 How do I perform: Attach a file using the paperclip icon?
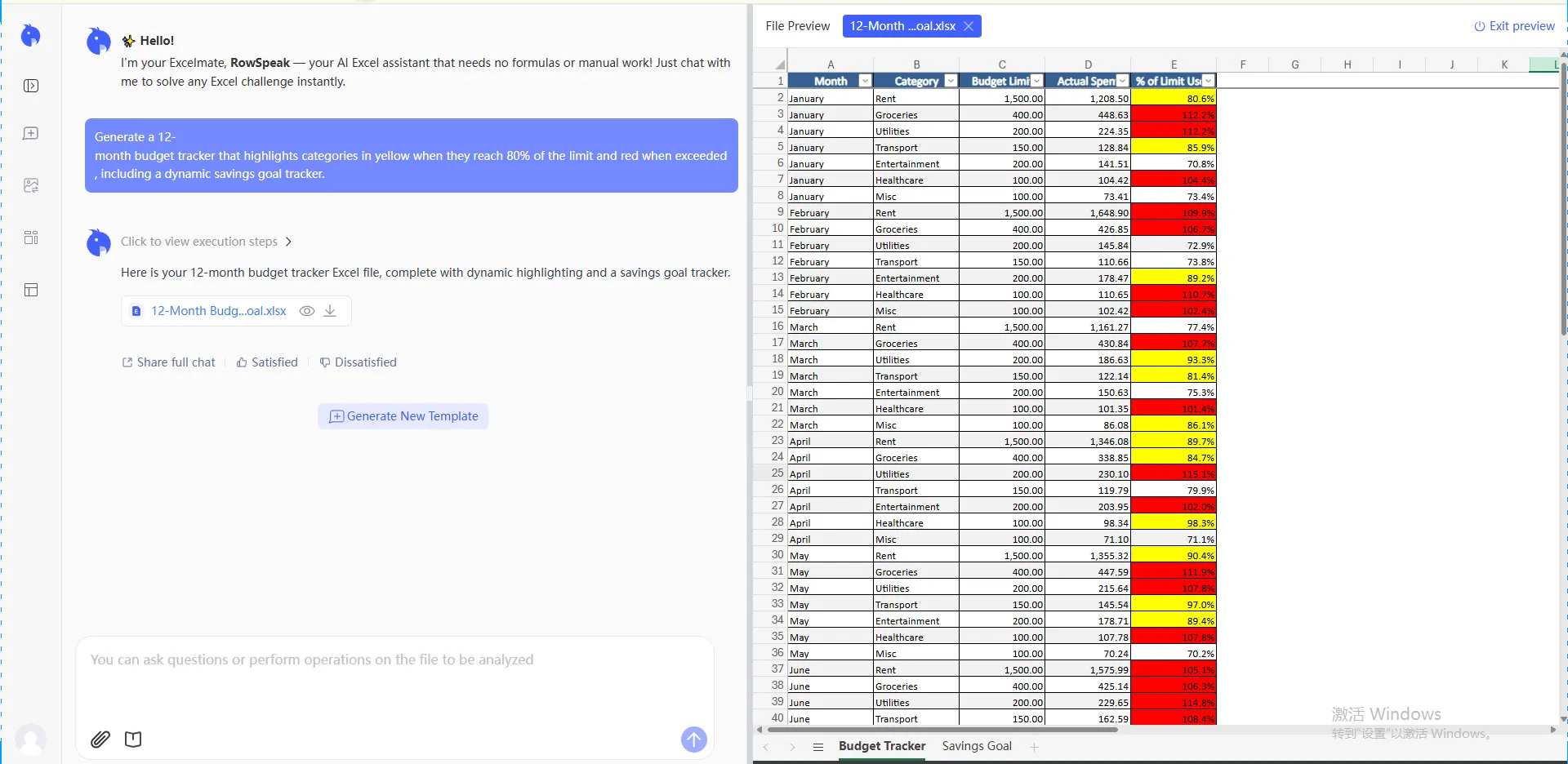pos(100,740)
